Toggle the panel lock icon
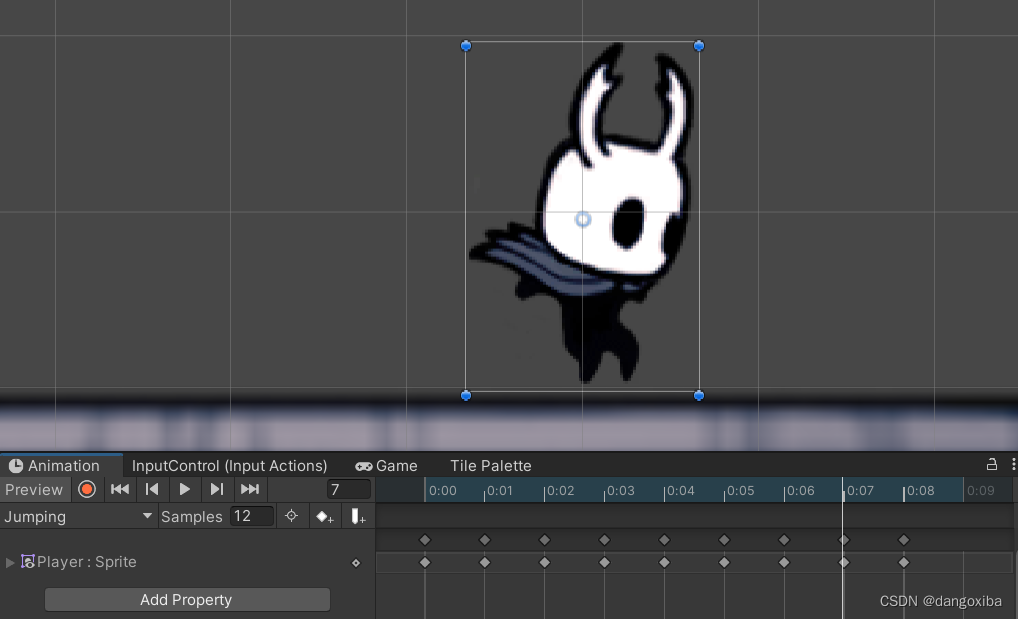The image size is (1018, 619). click(991, 464)
